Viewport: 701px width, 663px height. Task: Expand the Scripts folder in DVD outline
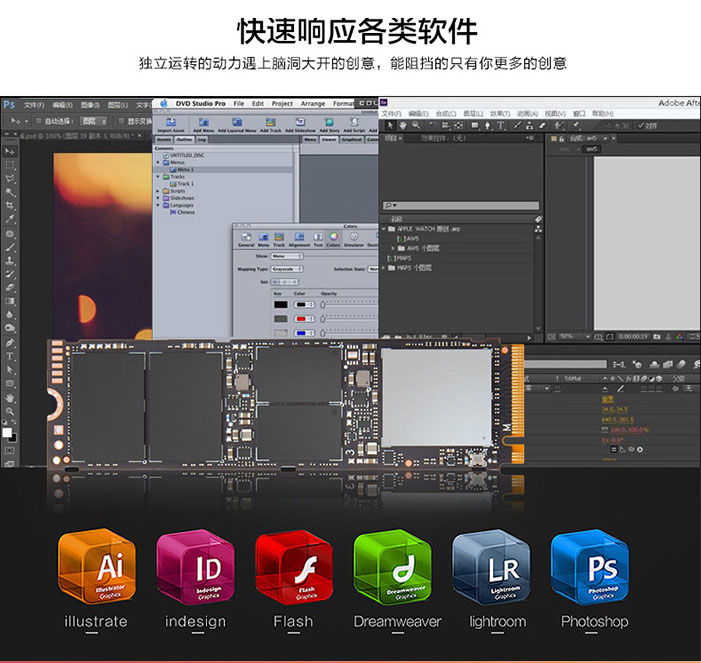point(158,191)
